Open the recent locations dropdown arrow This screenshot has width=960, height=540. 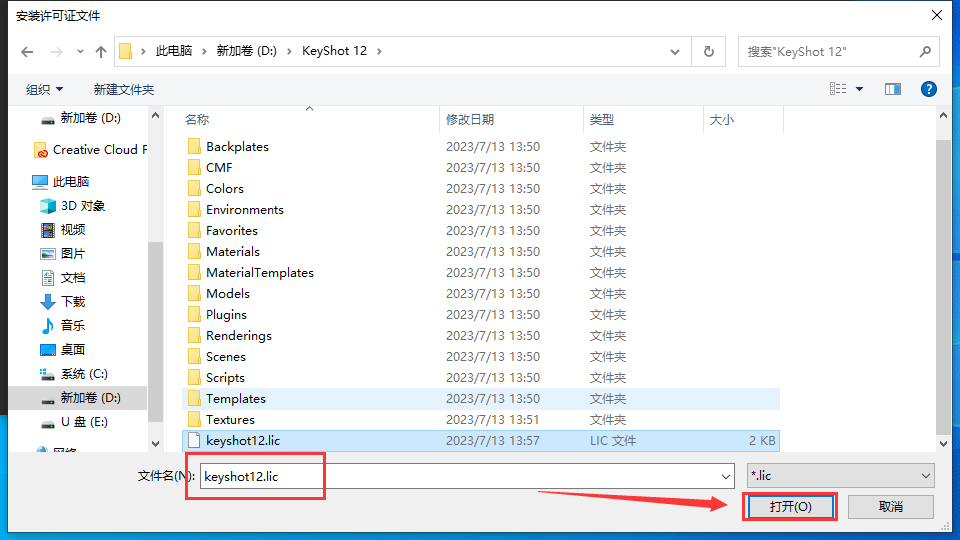click(80, 52)
